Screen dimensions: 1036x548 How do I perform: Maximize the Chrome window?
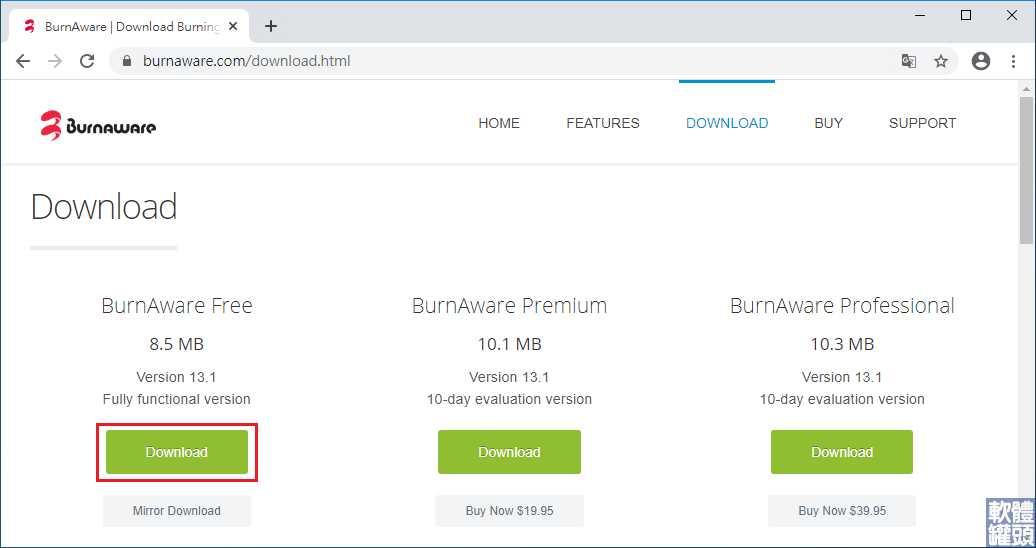(x=966, y=15)
